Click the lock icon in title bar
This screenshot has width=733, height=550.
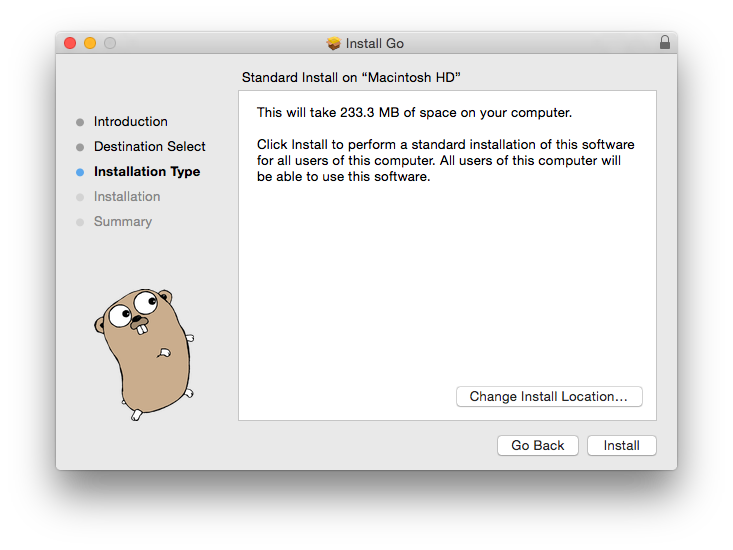point(665,43)
